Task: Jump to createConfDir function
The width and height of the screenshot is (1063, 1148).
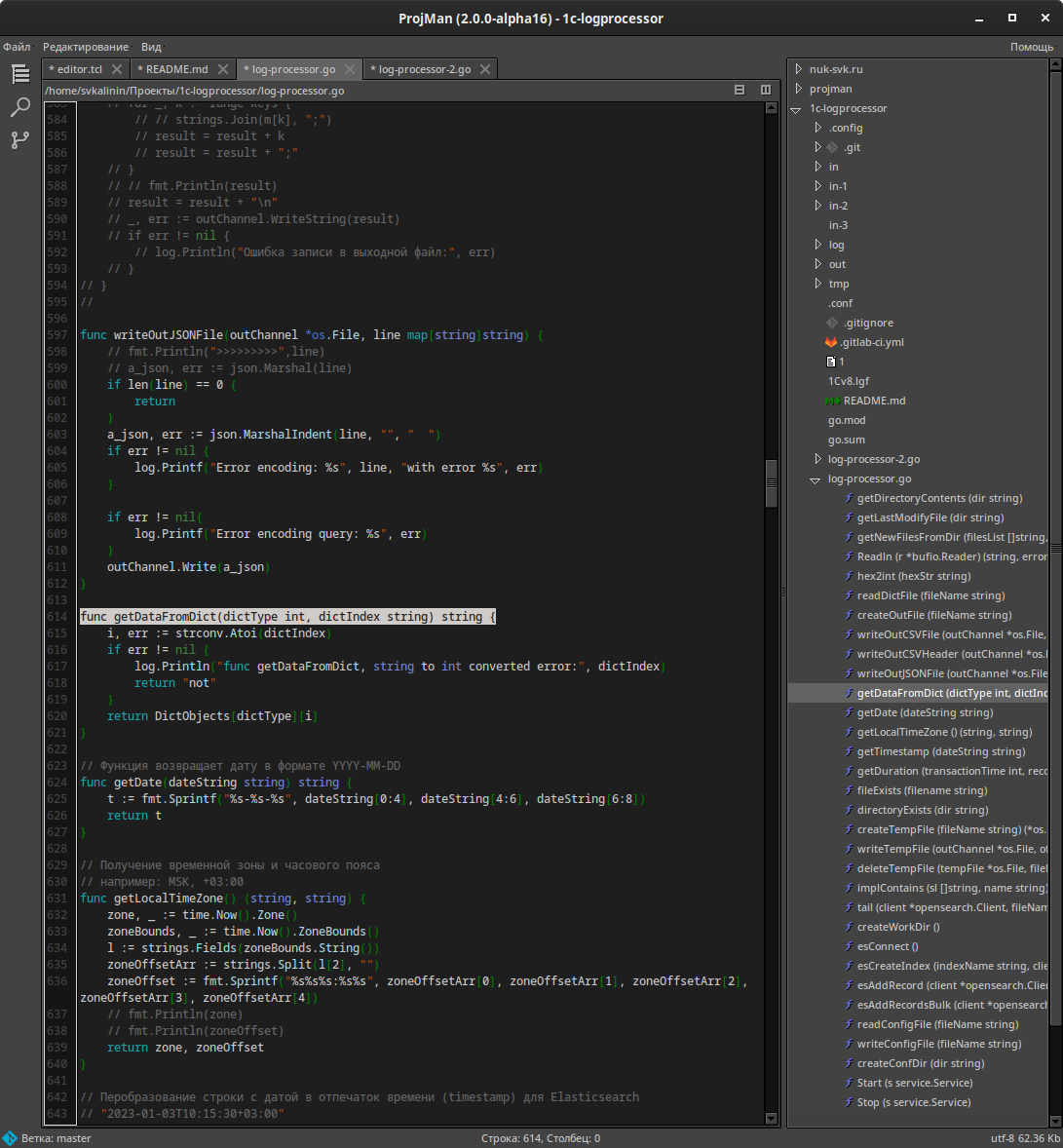Action: coord(920,1063)
